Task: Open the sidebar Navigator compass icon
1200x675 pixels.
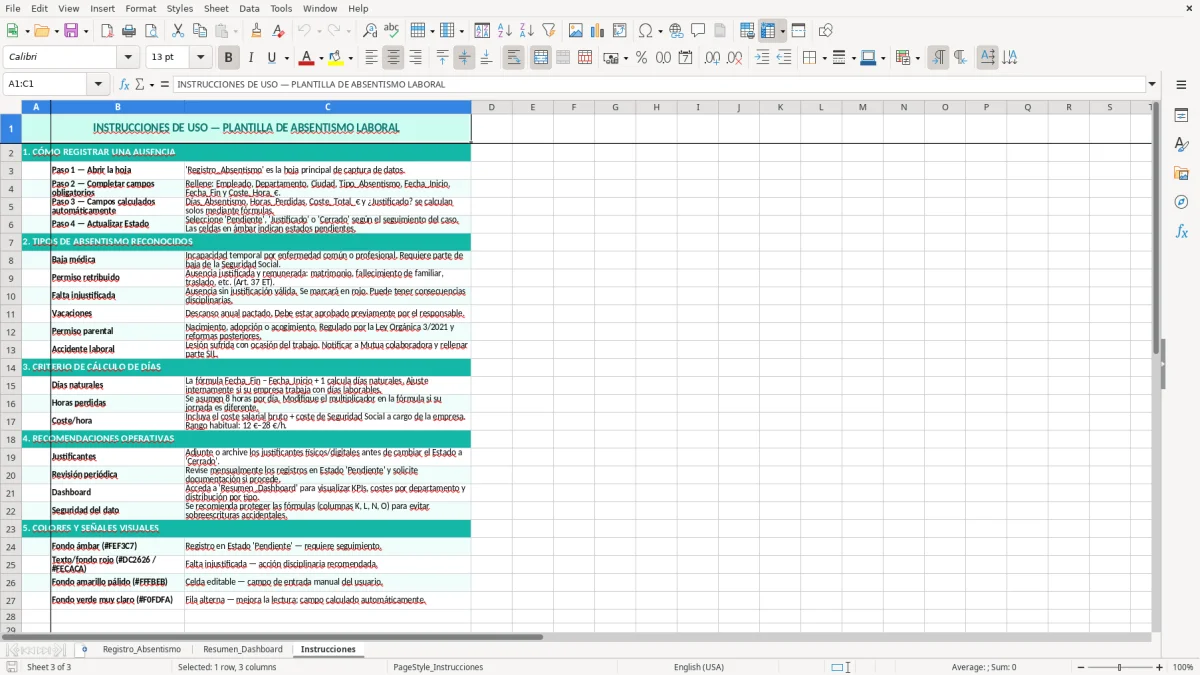Action: pyautogui.click(x=1181, y=202)
